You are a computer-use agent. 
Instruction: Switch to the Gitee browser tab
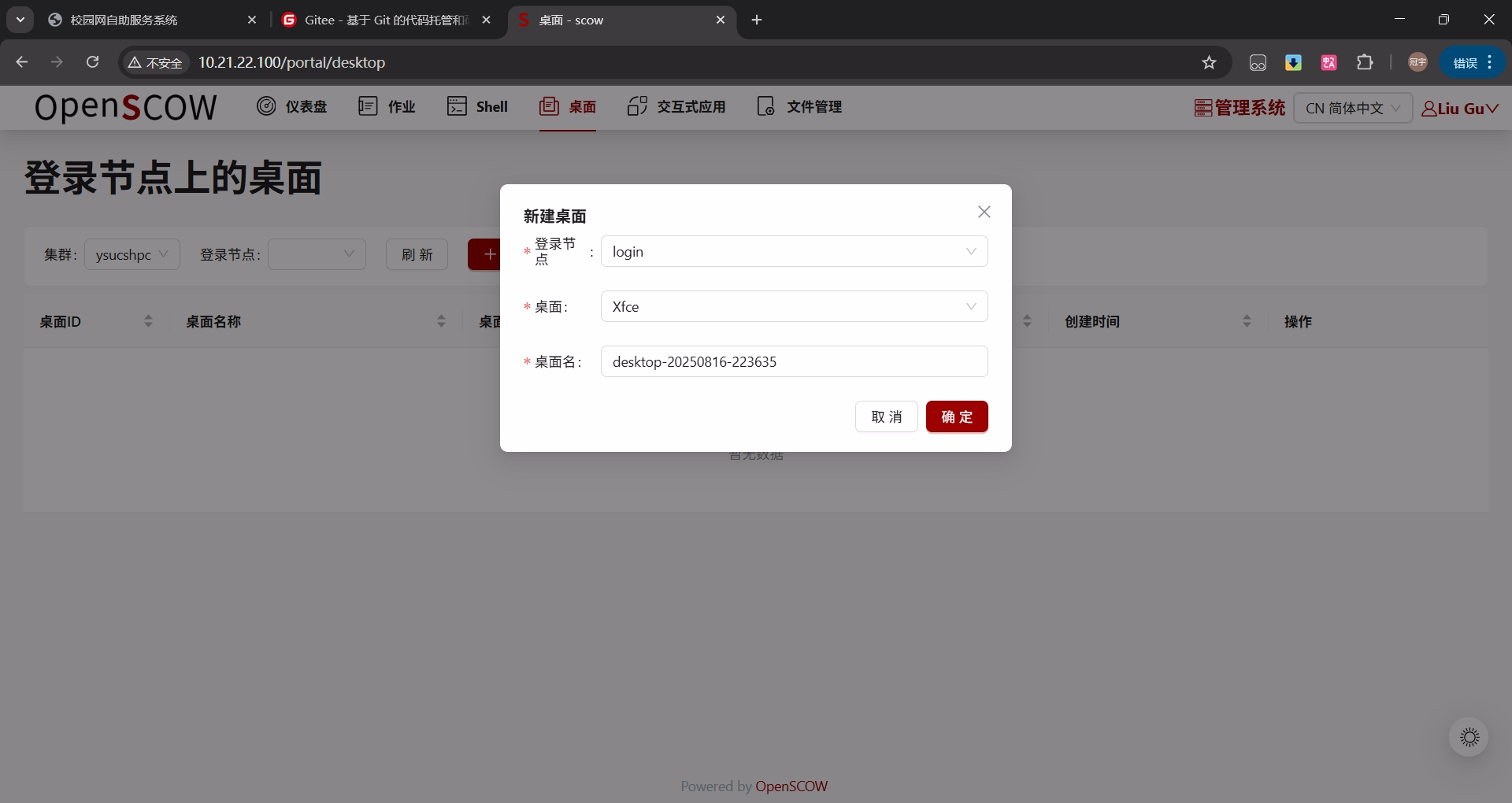376,20
